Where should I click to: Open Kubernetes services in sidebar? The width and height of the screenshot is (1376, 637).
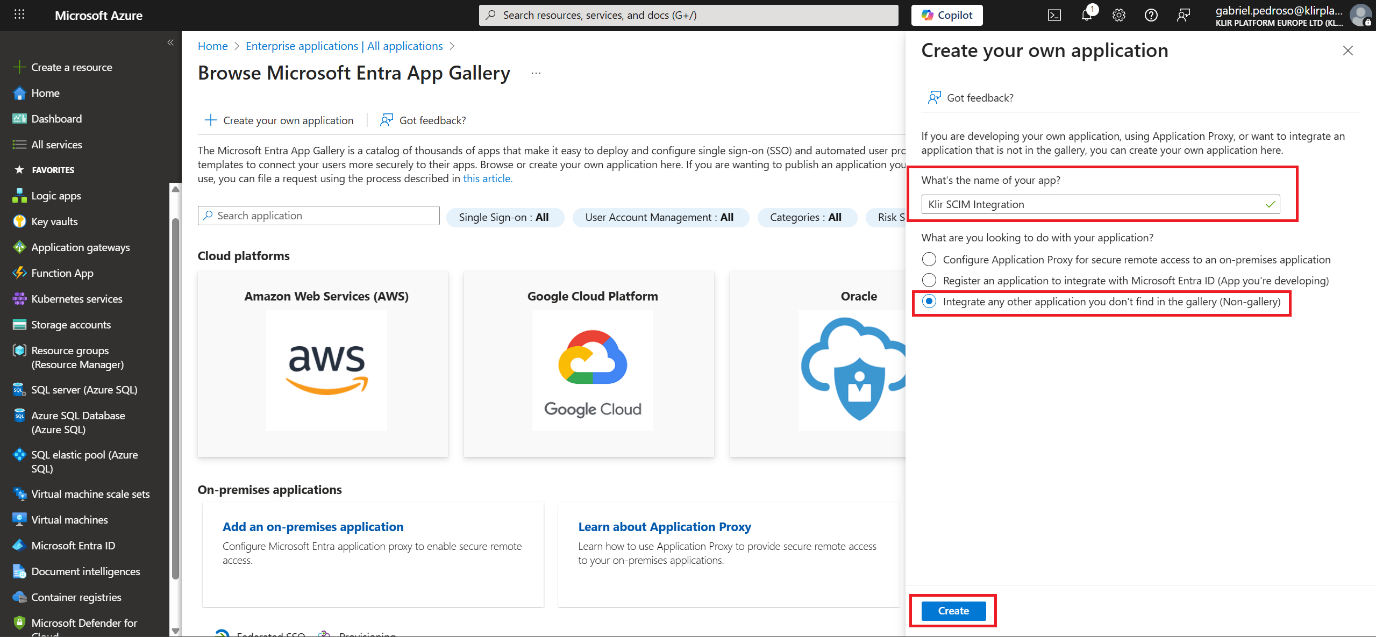coord(76,299)
